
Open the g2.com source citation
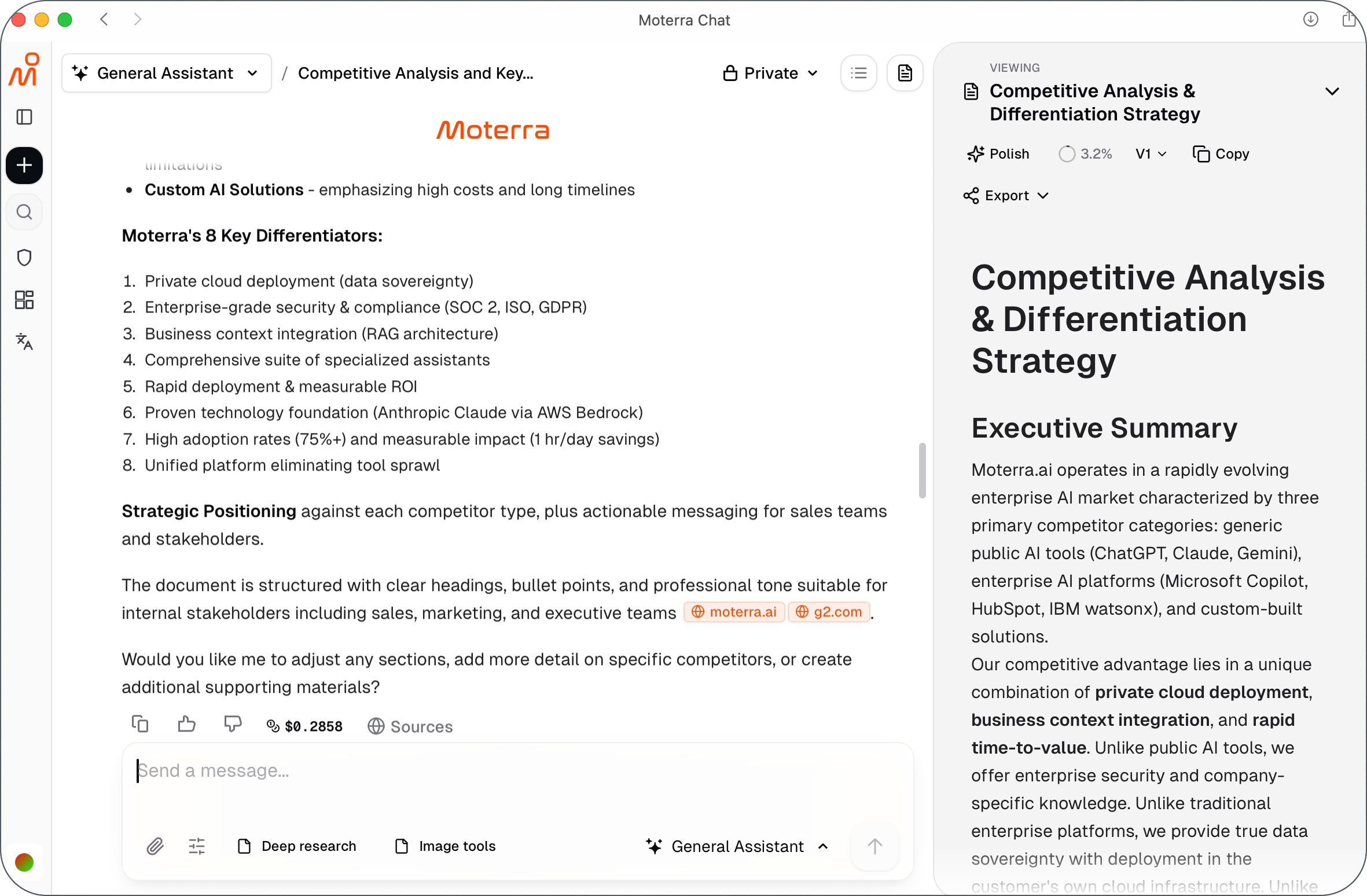click(829, 612)
